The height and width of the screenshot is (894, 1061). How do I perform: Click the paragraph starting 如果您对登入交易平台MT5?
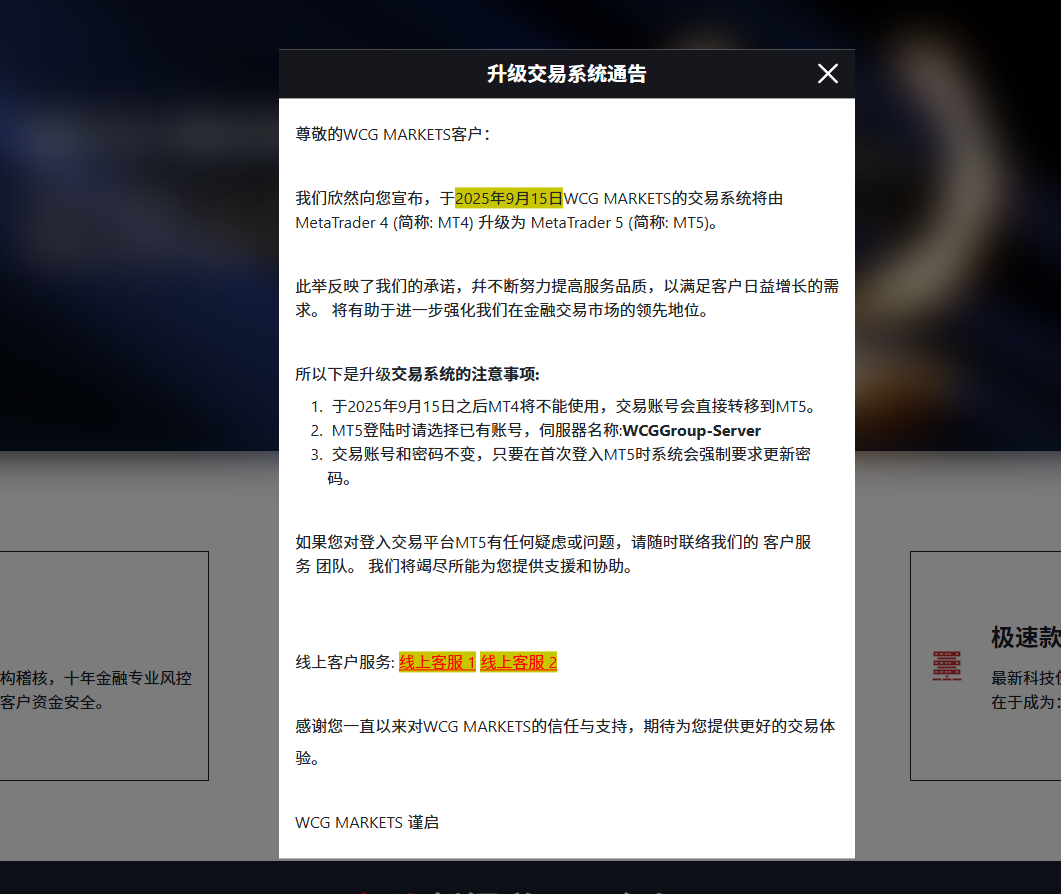(x=553, y=542)
